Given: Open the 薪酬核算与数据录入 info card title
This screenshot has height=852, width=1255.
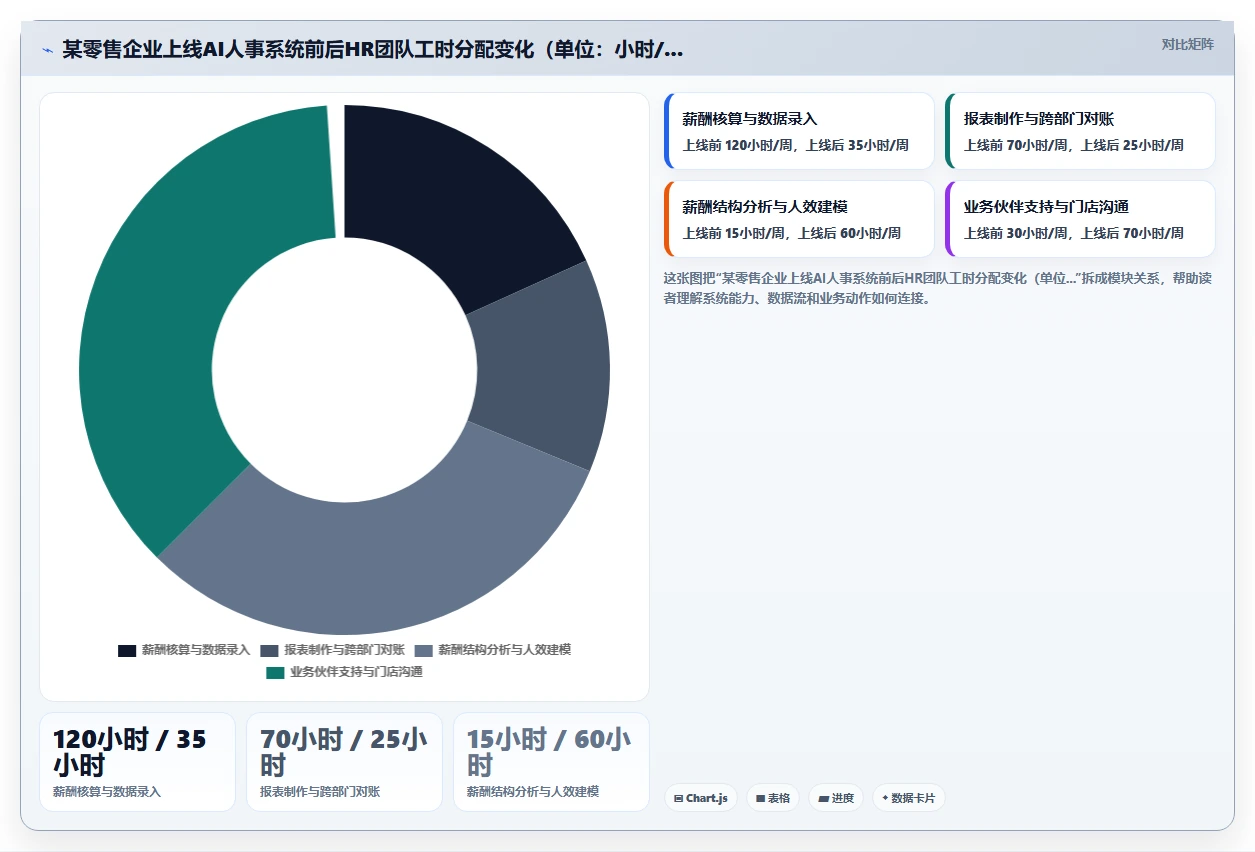Looking at the screenshot, I should click(750, 119).
